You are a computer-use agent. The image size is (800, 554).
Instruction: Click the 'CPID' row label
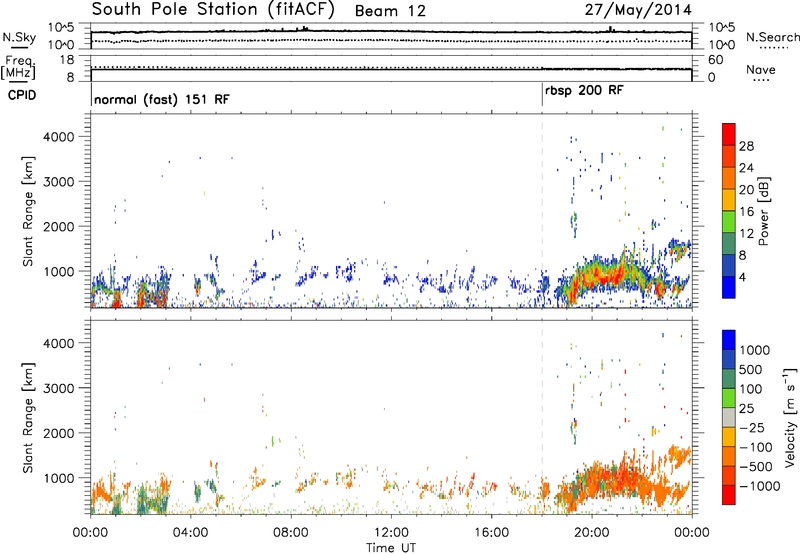(22, 95)
